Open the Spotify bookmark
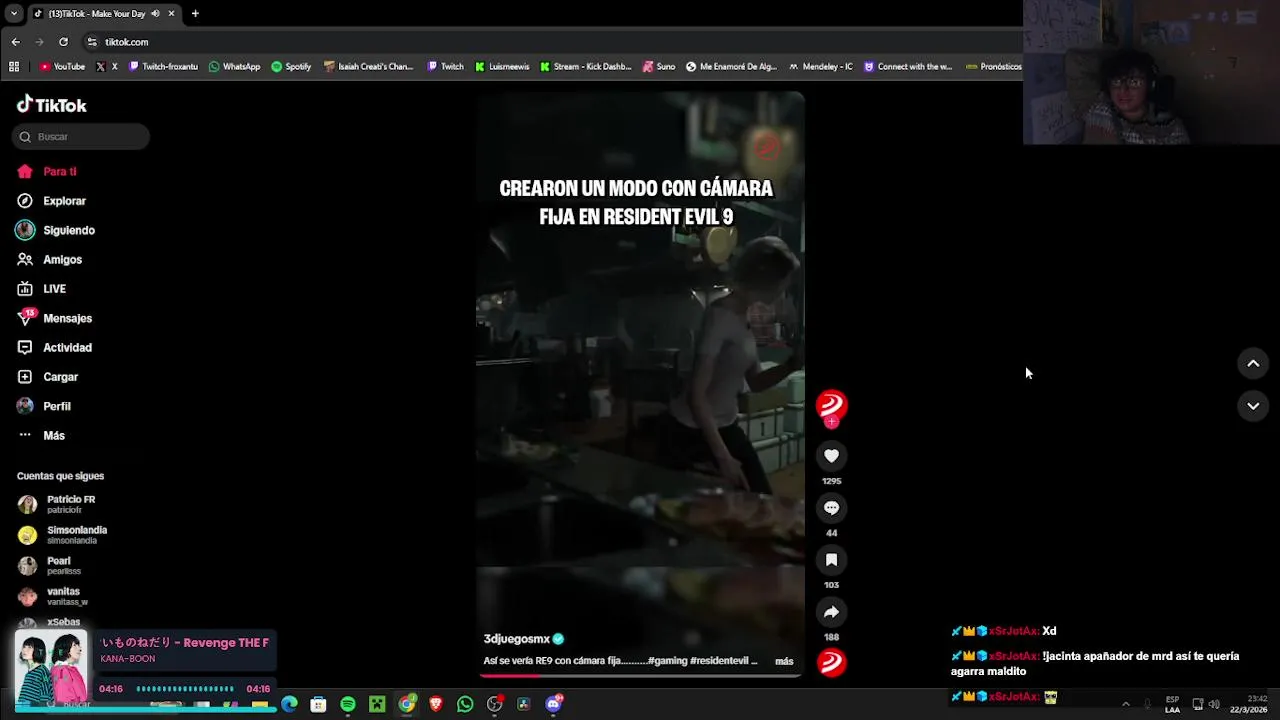Viewport: 1280px width, 720px height. (x=291, y=67)
